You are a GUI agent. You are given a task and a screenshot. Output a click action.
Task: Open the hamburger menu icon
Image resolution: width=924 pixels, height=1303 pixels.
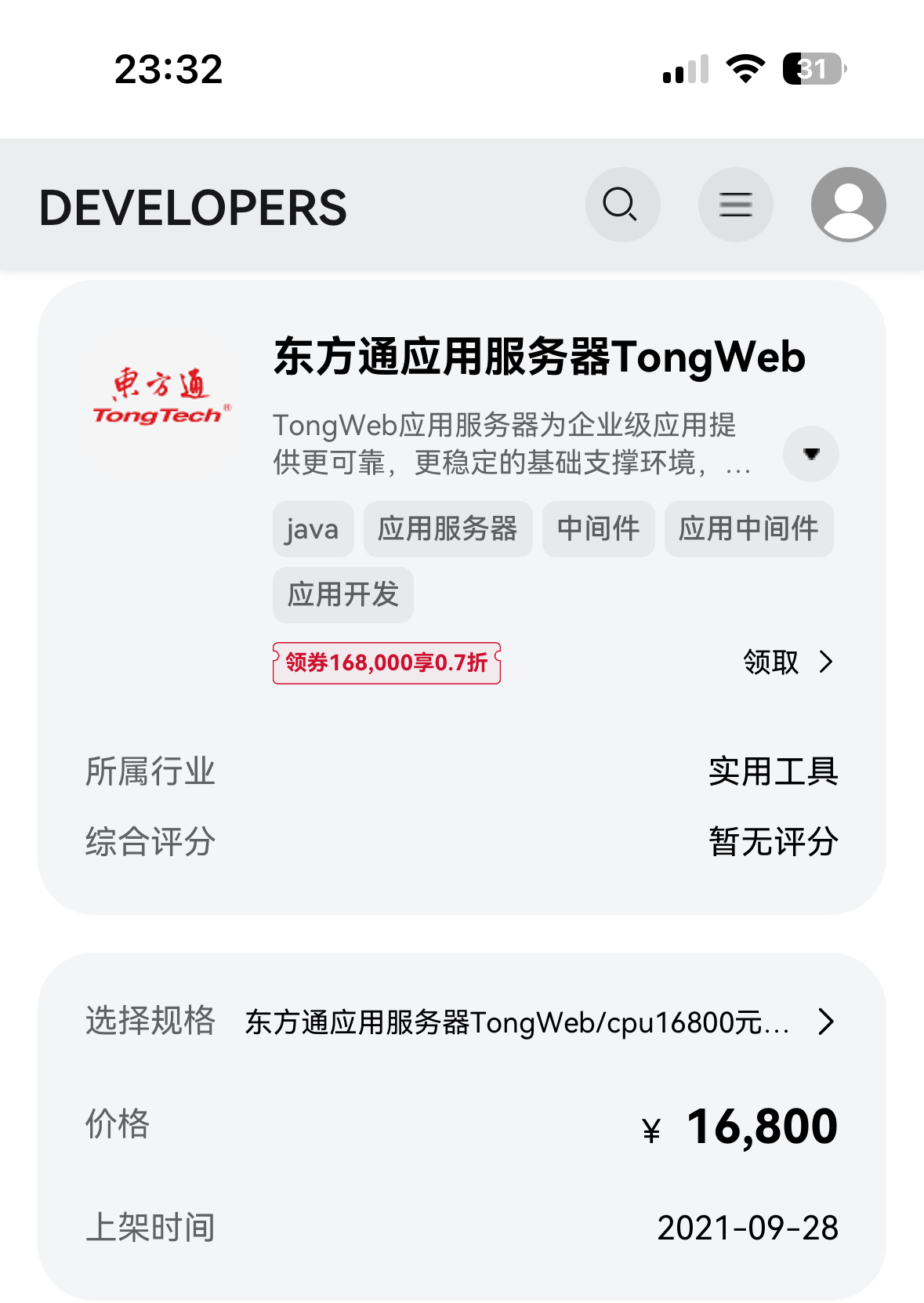tap(735, 205)
